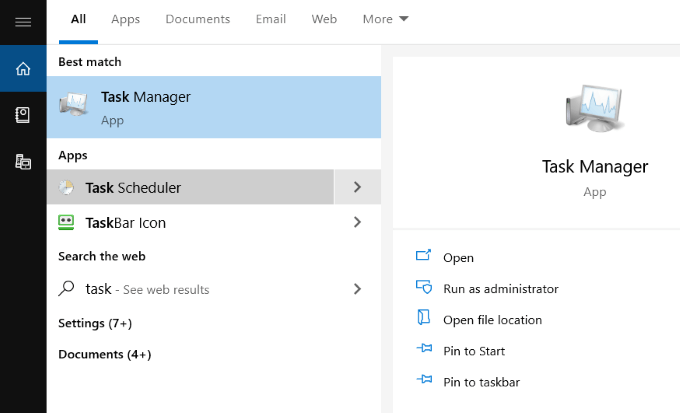Switch to the Documents tab
Screen dimensions: 680x413
197,19
